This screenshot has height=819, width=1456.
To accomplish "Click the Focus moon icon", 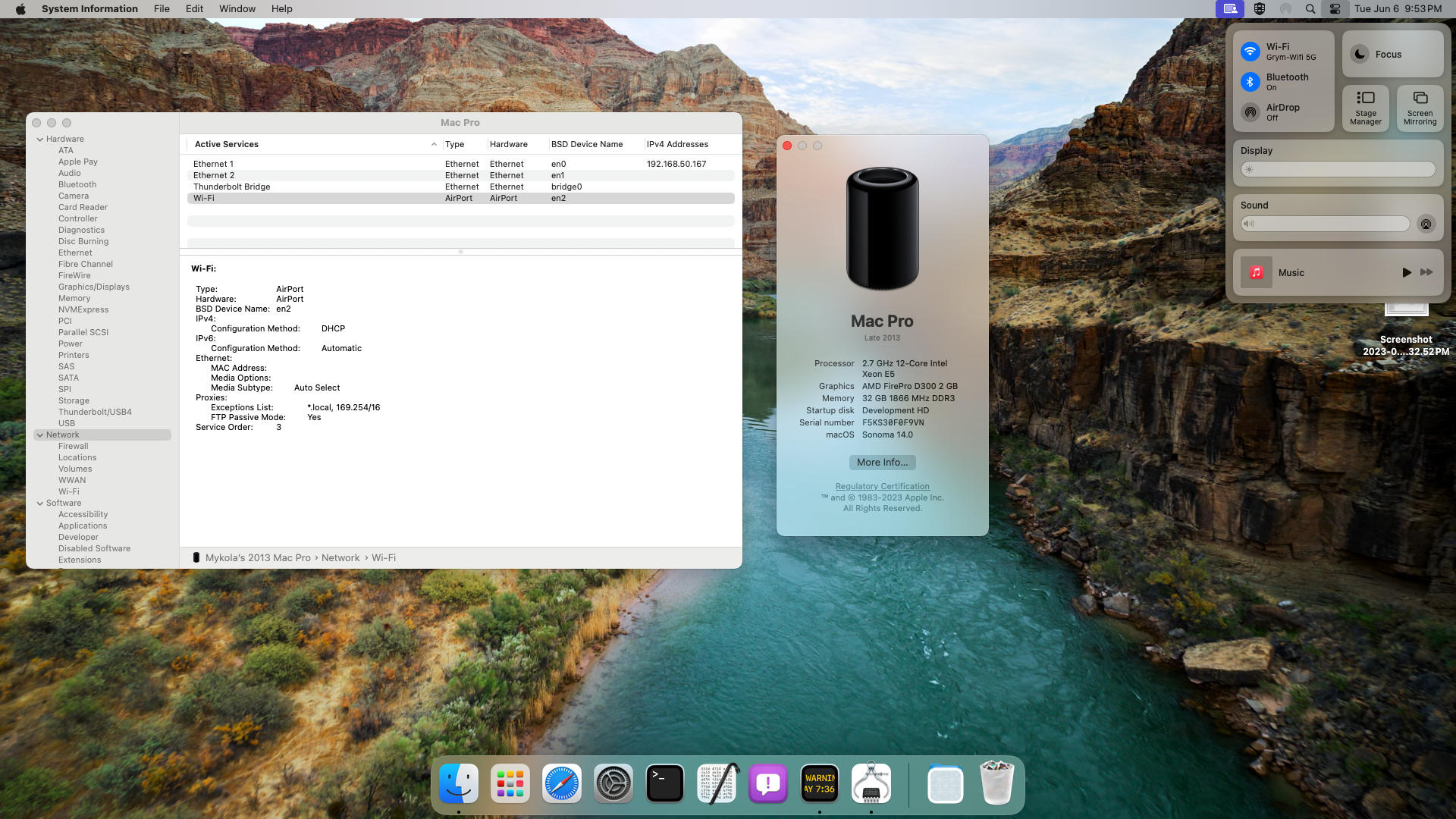I will click(x=1360, y=55).
